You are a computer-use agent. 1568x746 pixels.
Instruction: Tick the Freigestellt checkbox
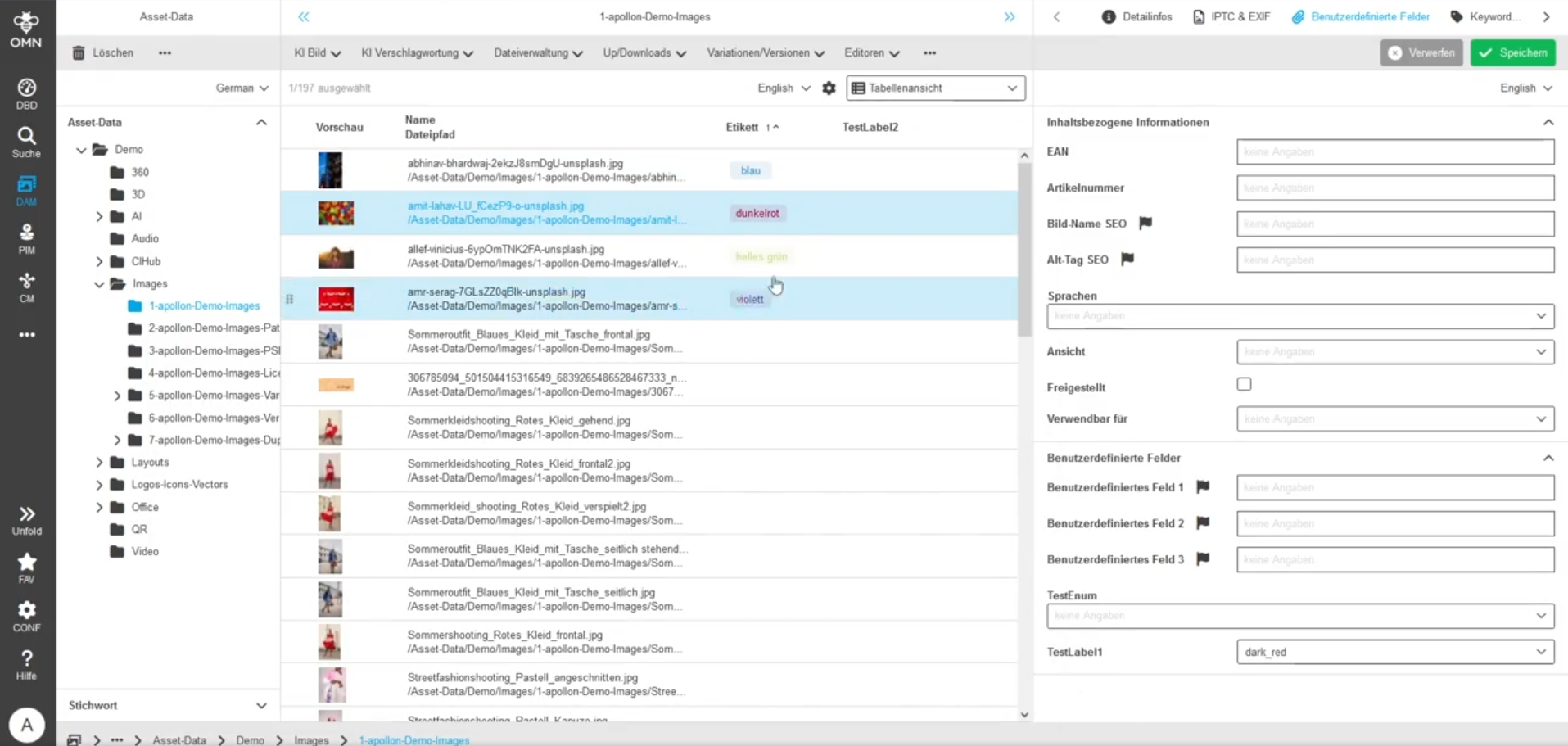(1244, 384)
